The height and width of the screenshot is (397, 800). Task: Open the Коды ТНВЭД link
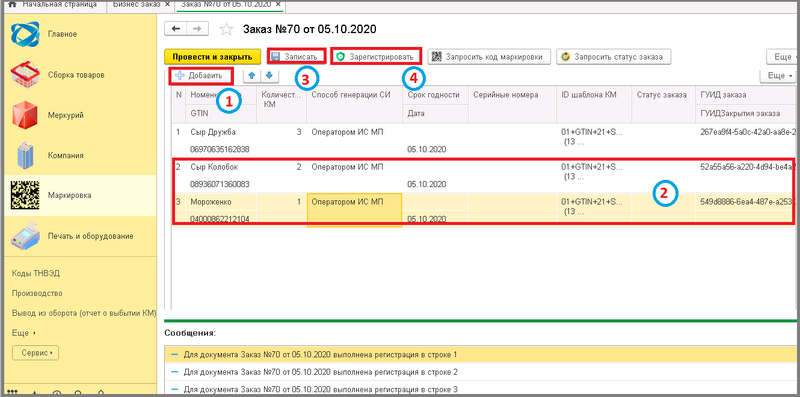[x=36, y=273]
